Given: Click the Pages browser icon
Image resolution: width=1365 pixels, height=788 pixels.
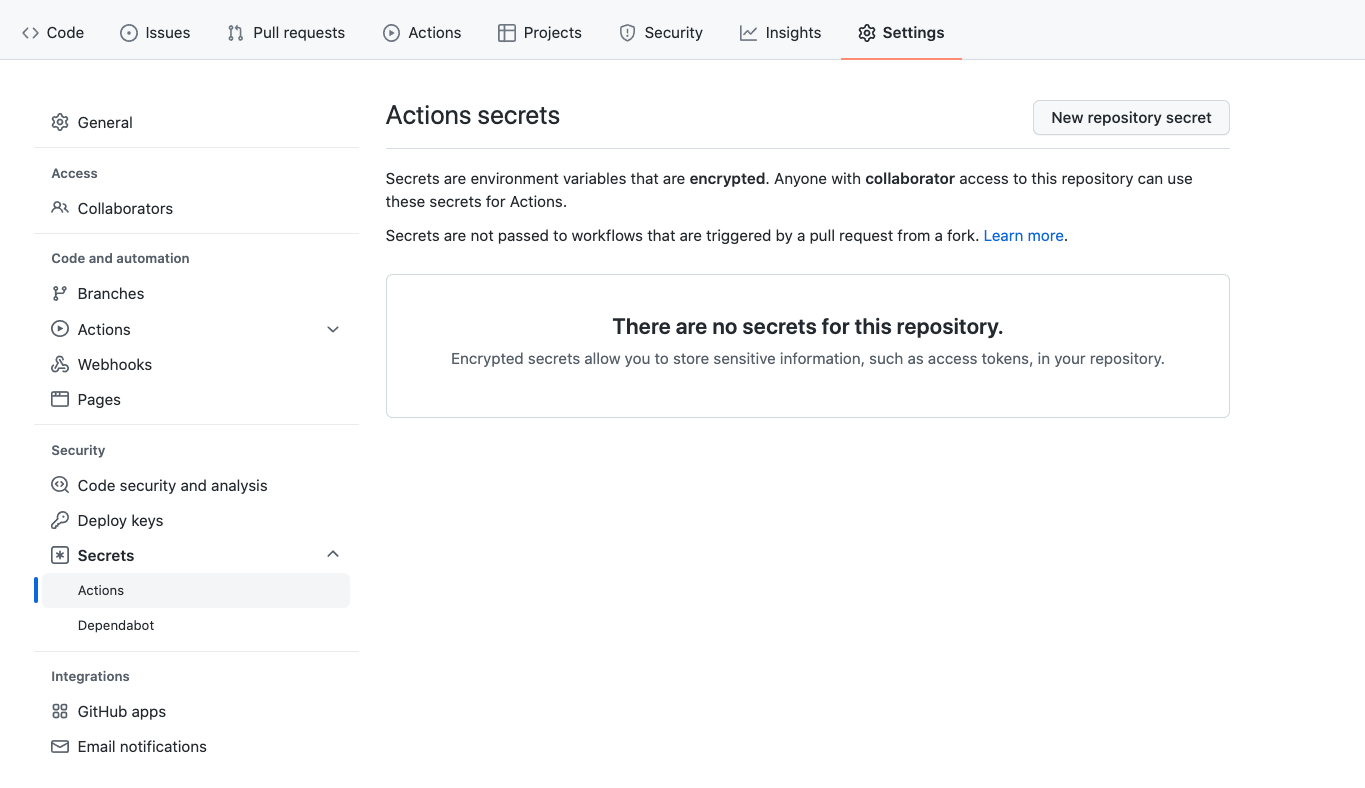Looking at the screenshot, I should coord(60,399).
